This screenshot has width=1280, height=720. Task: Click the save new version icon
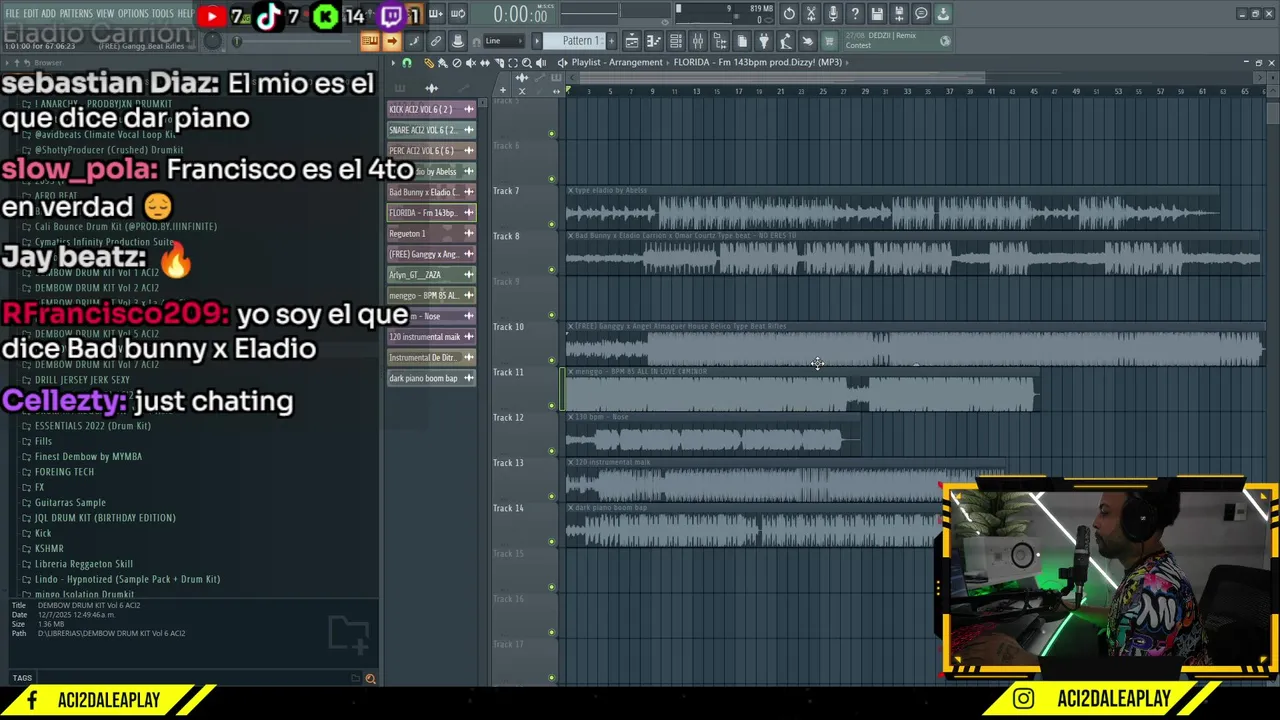[899, 14]
